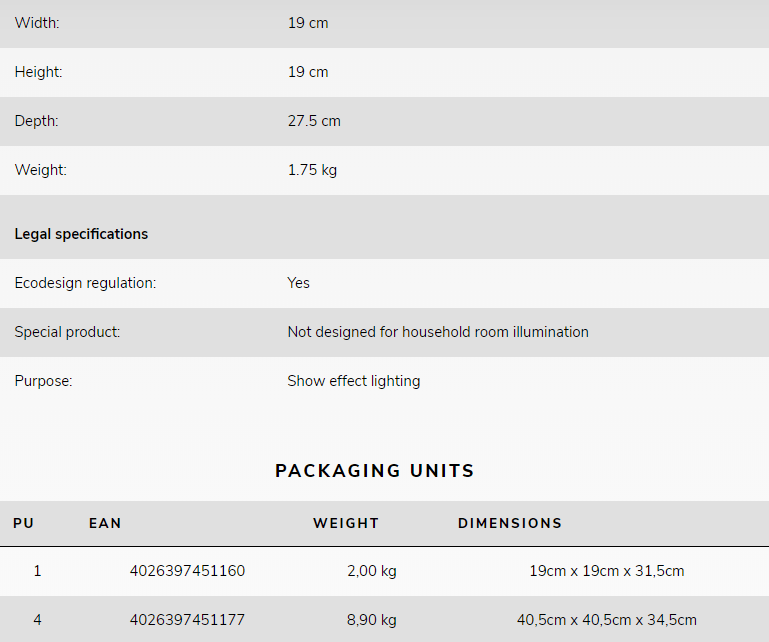Click the PU column header
Viewport: 769px width, 642px height.
[24, 523]
